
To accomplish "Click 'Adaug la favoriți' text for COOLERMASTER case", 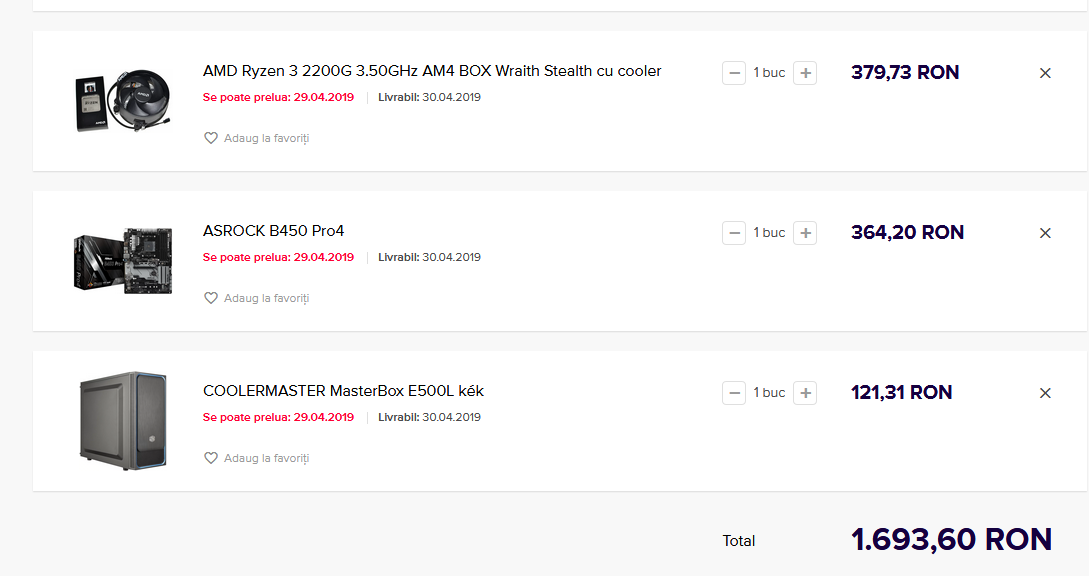I will pyautogui.click(x=267, y=458).
